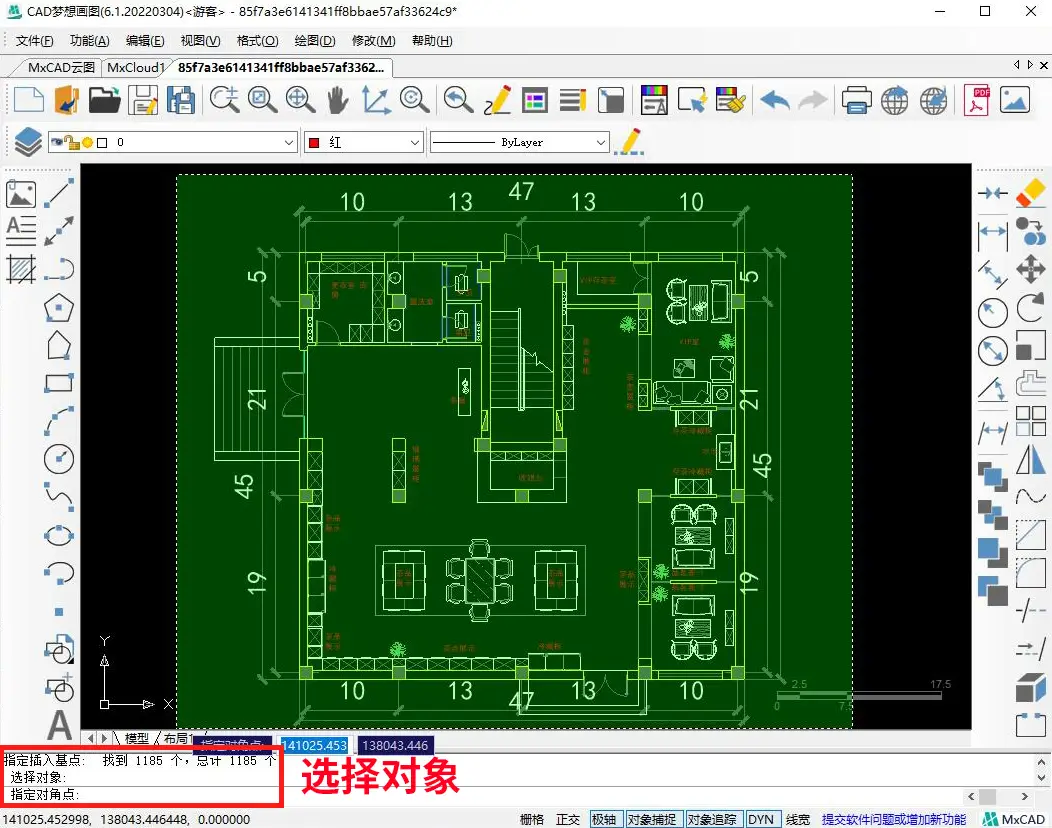Select the Pan hand tool
Screen dimensions: 1052x828
tap(337, 100)
